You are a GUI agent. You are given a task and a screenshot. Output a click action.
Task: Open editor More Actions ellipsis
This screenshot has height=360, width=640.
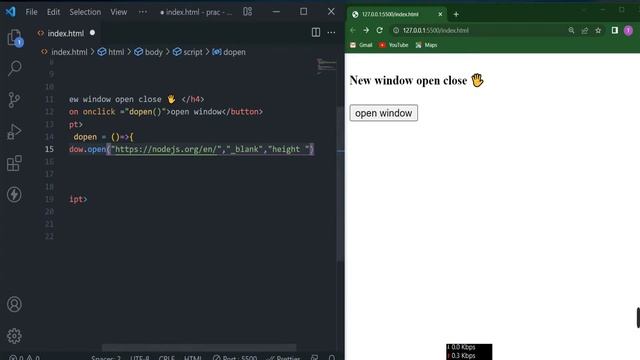point(331,32)
